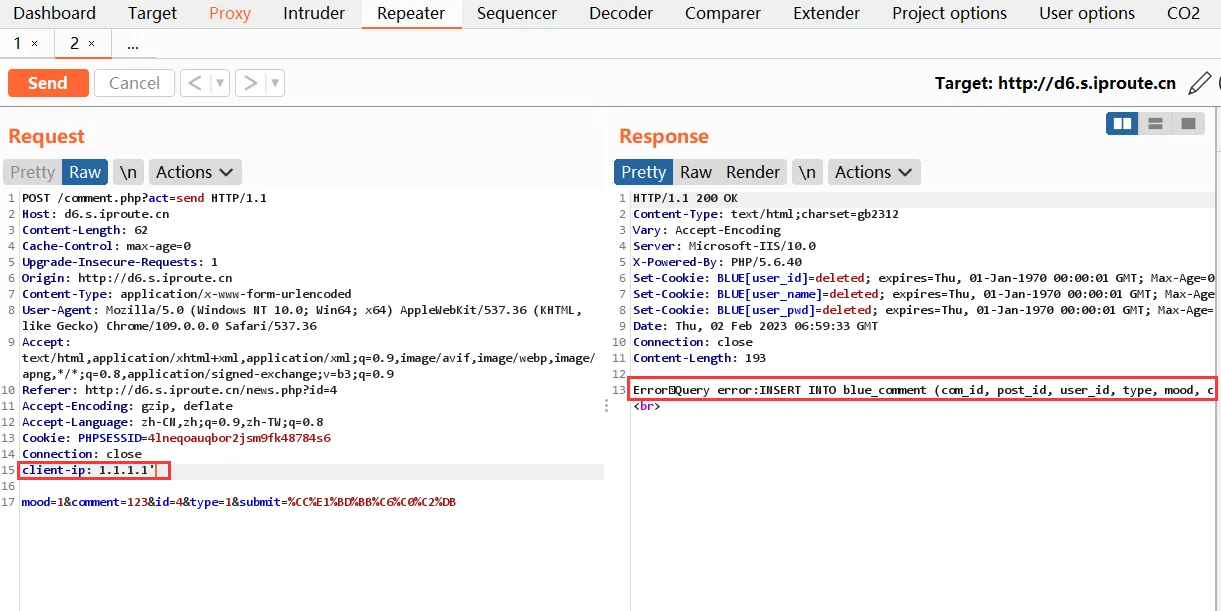Expand the back history dropdown arrow
The height and width of the screenshot is (611, 1221).
(219, 83)
